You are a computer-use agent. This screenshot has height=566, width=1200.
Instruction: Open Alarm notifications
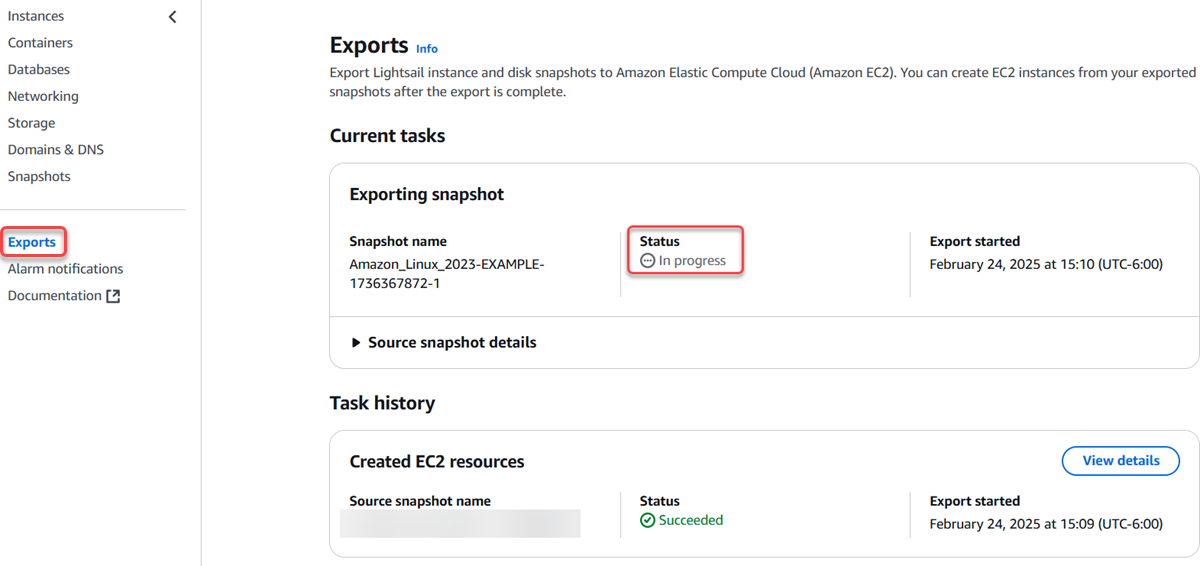[65, 269]
